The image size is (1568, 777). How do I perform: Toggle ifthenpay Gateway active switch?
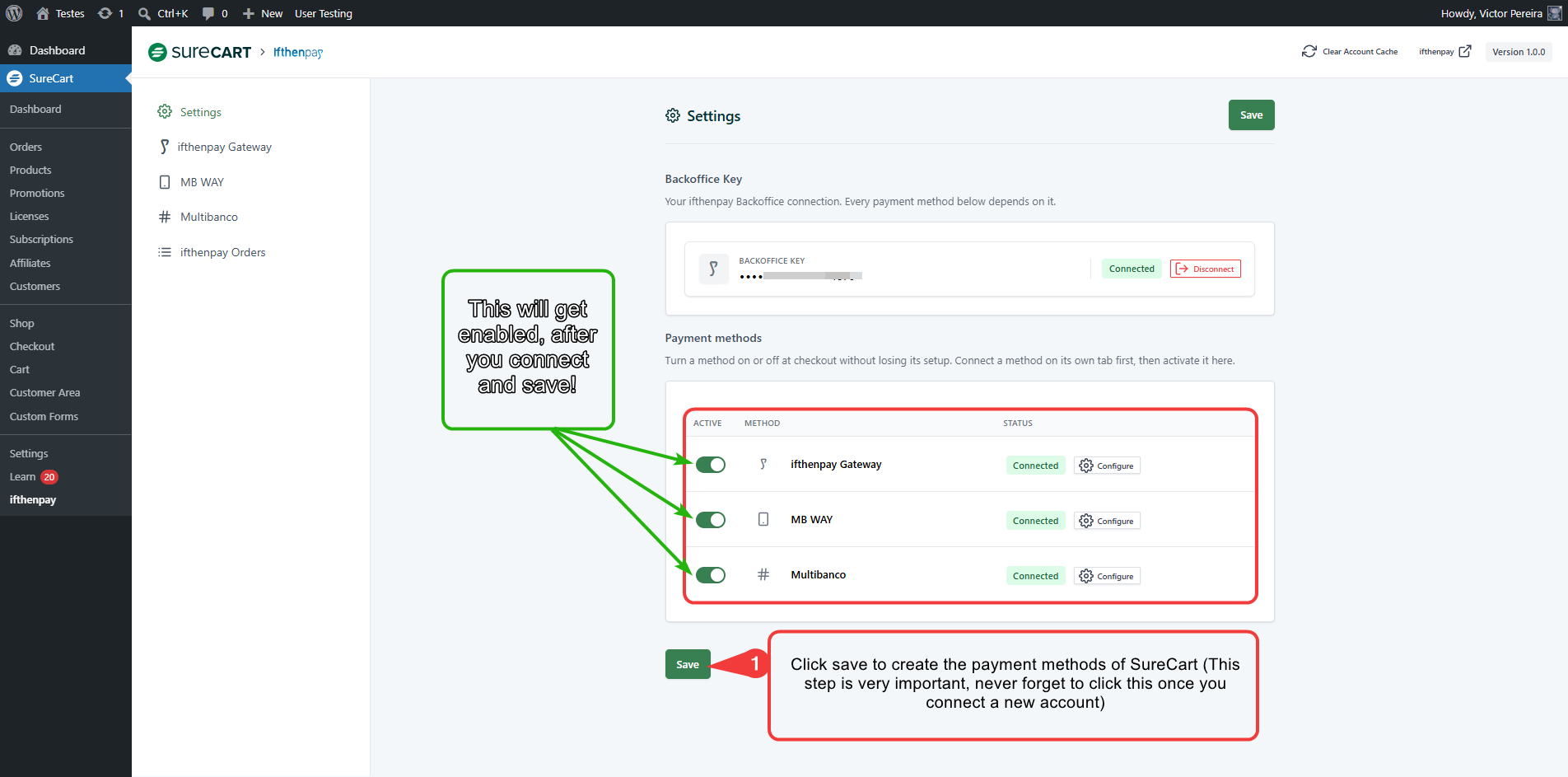pyautogui.click(x=710, y=465)
